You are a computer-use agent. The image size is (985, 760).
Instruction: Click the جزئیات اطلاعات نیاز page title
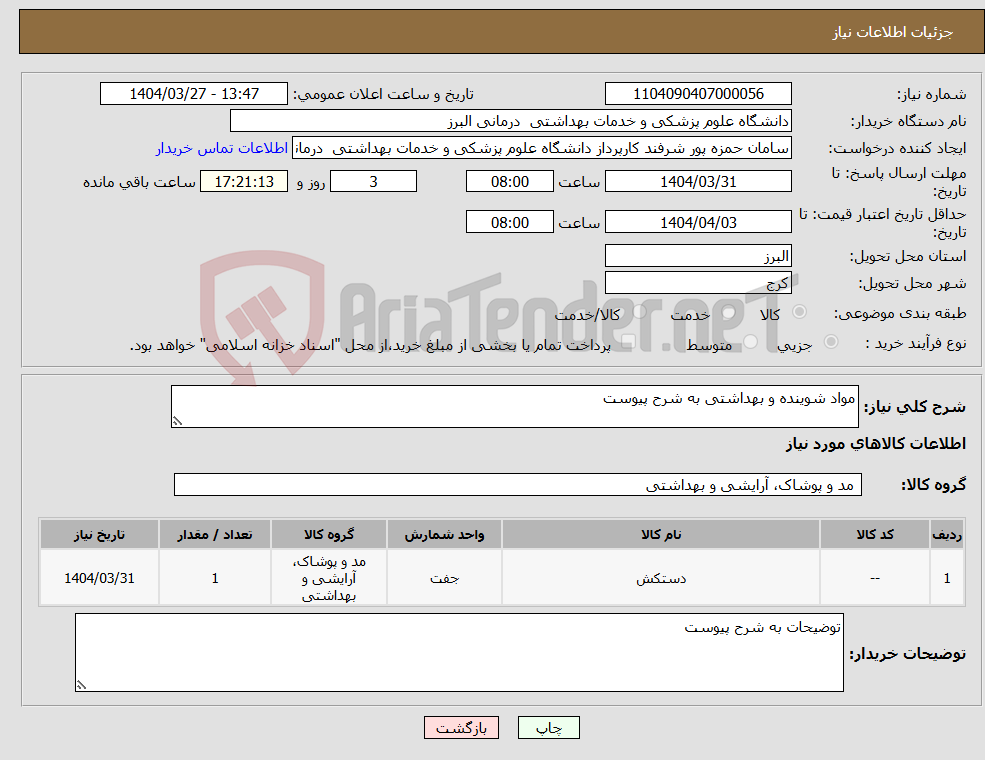coord(893,32)
